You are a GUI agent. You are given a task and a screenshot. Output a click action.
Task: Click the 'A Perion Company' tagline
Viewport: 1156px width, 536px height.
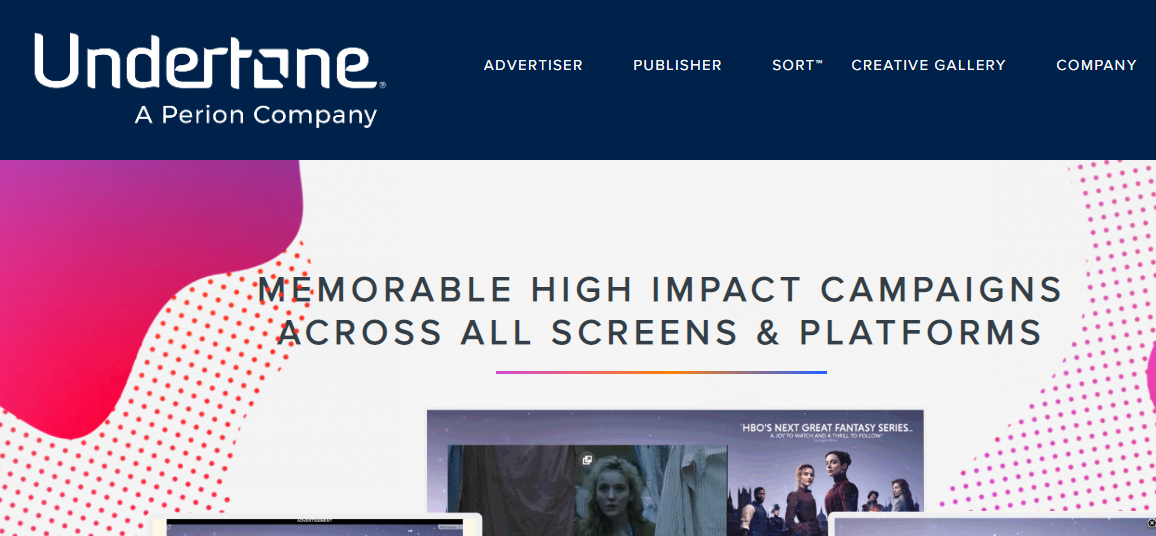pos(256,116)
